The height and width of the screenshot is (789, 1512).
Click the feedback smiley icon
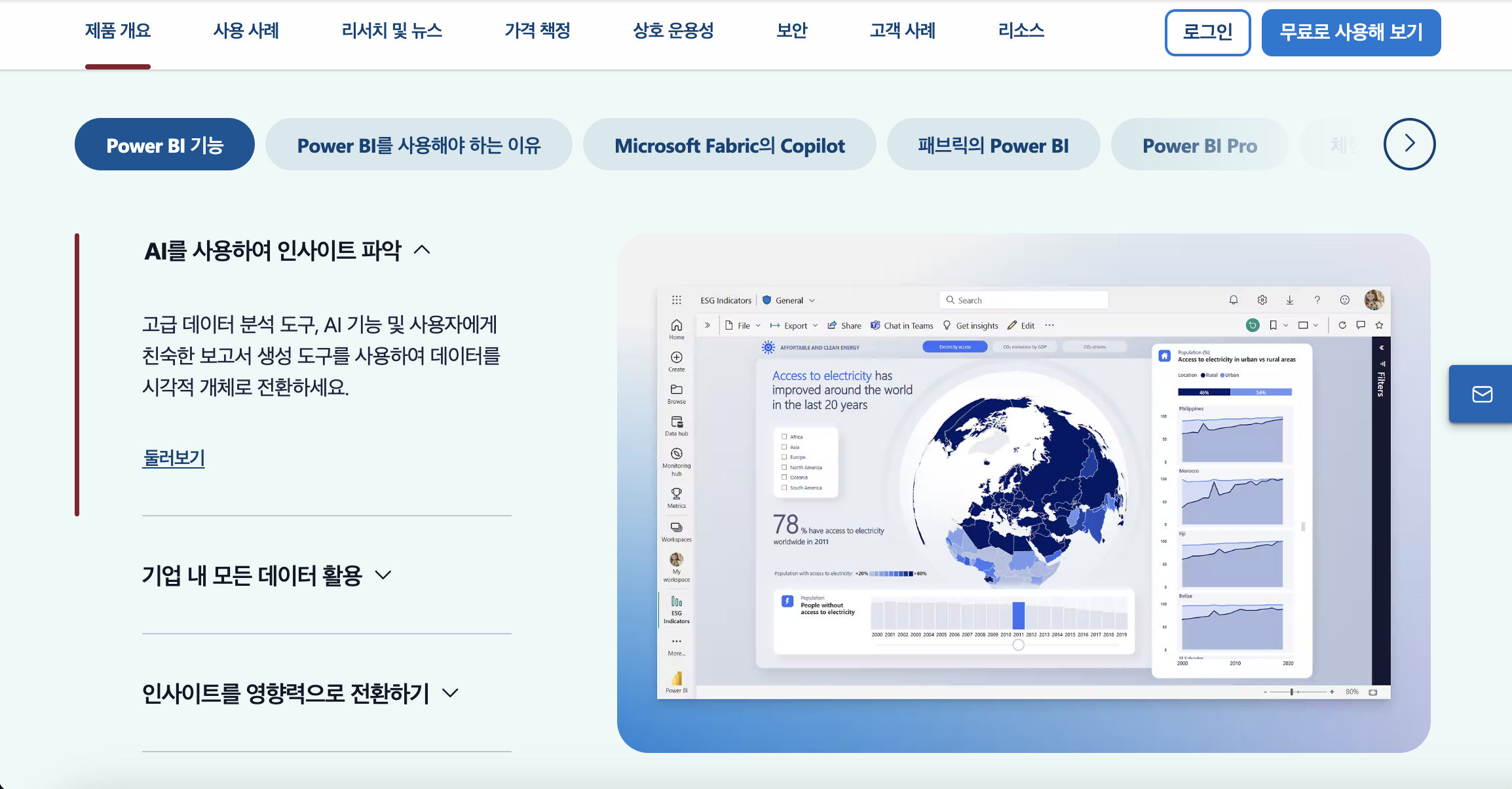(x=1344, y=300)
